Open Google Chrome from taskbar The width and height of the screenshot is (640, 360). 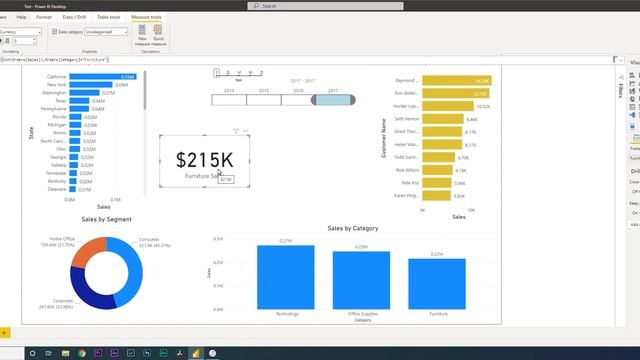point(82,353)
